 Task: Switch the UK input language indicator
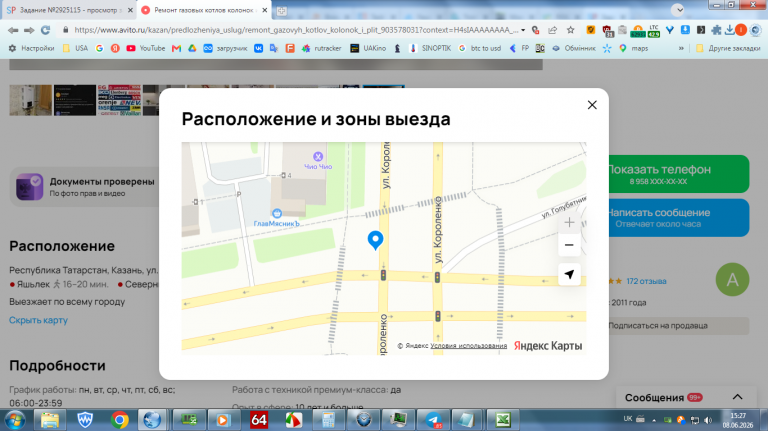[627, 419]
